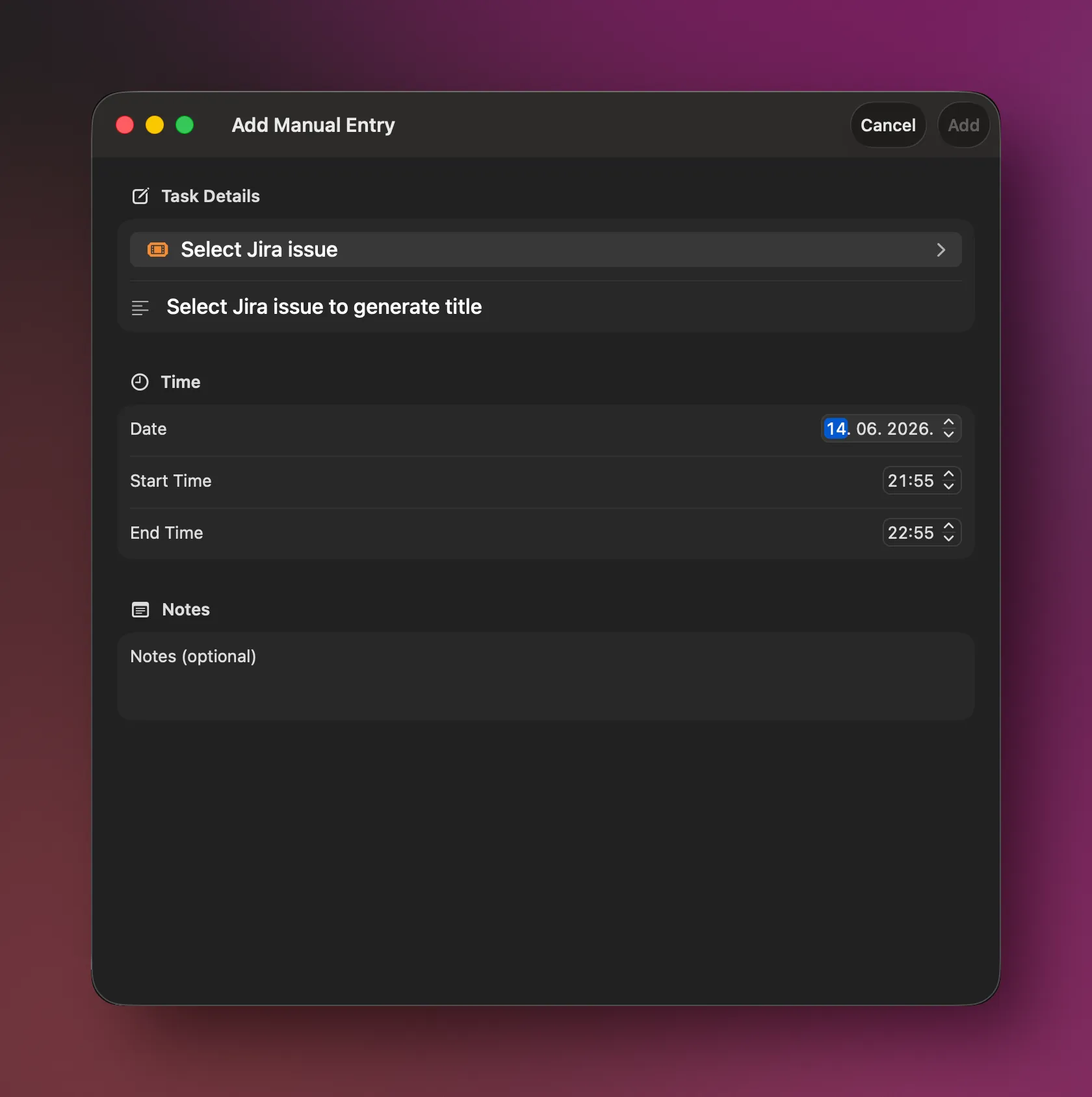Click the Task Details pencil icon
This screenshot has width=1092, height=1097.
[x=140, y=196]
